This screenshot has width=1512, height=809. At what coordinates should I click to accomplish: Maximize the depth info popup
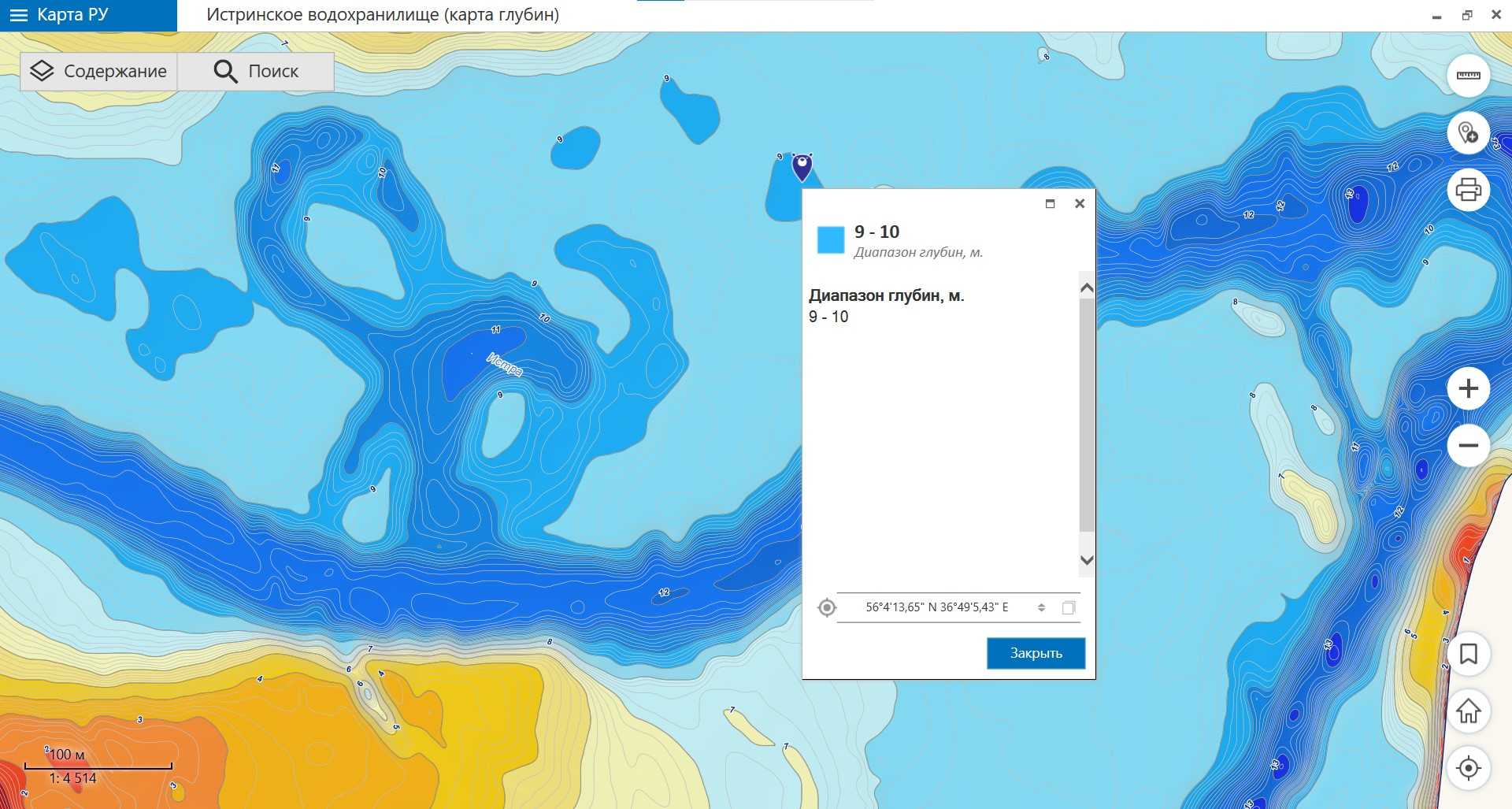tap(1050, 204)
